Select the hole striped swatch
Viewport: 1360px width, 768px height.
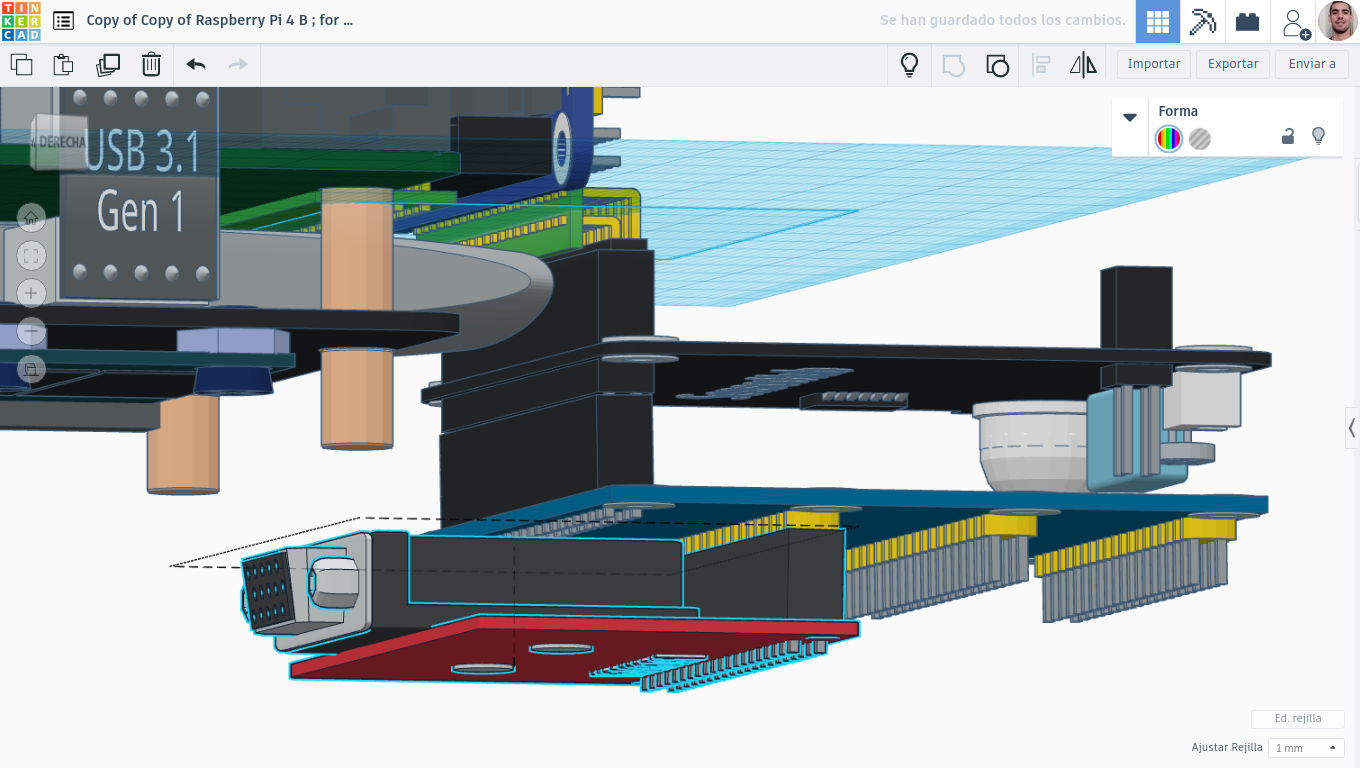[1200, 139]
